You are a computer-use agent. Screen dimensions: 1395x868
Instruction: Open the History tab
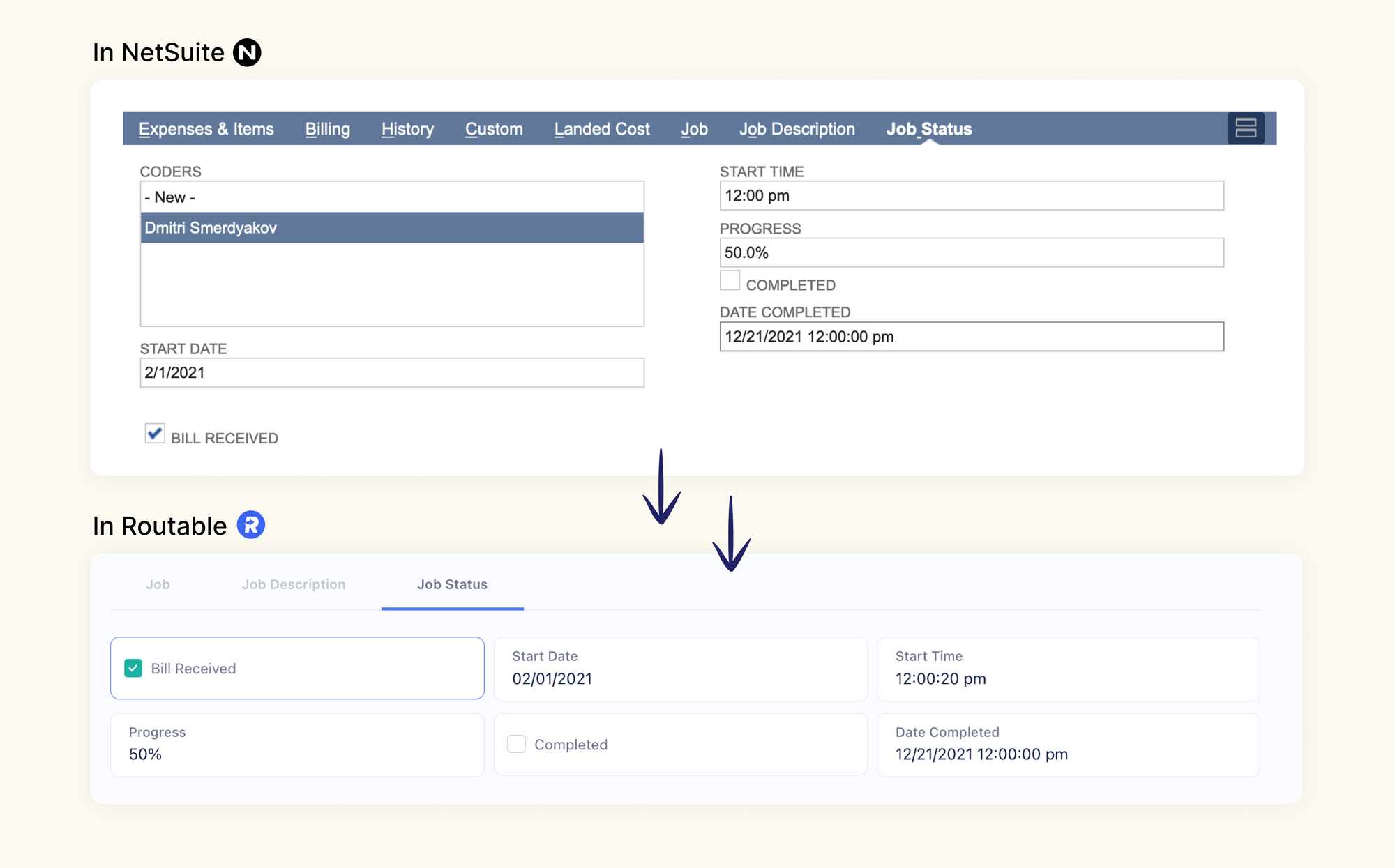pyautogui.click(x=407, y=129)
